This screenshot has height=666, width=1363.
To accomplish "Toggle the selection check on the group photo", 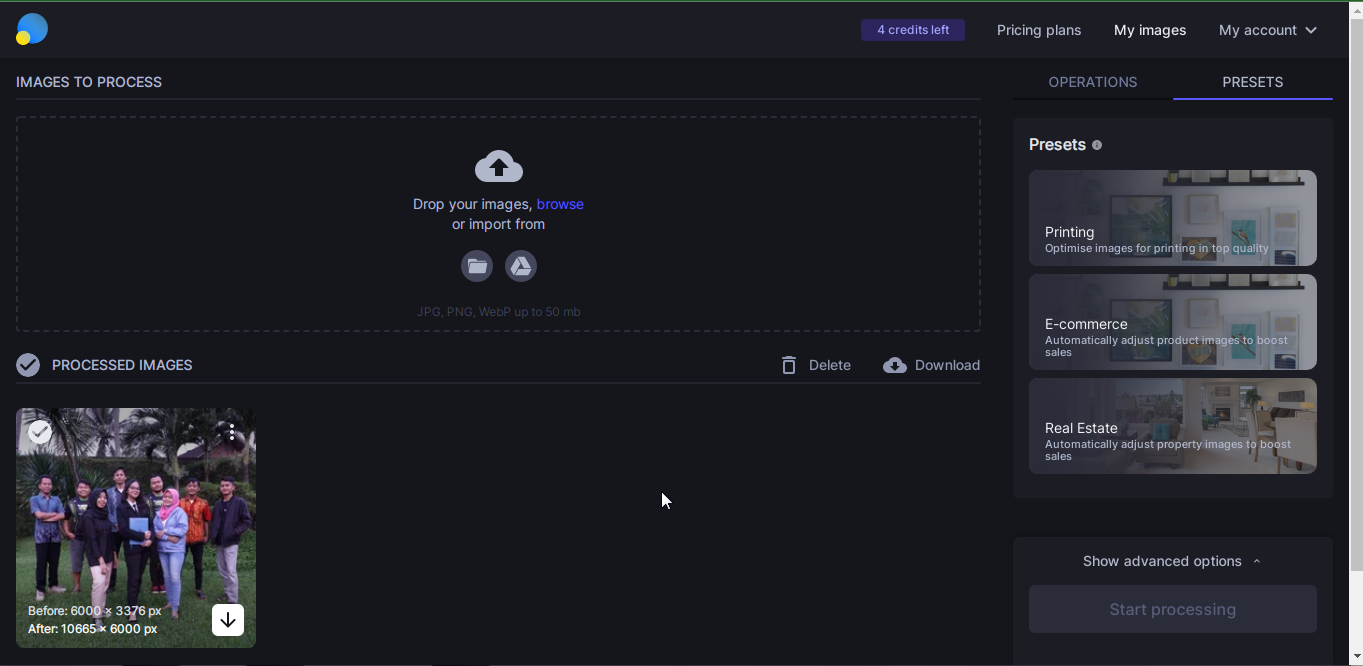I will [x=40, y=432].
